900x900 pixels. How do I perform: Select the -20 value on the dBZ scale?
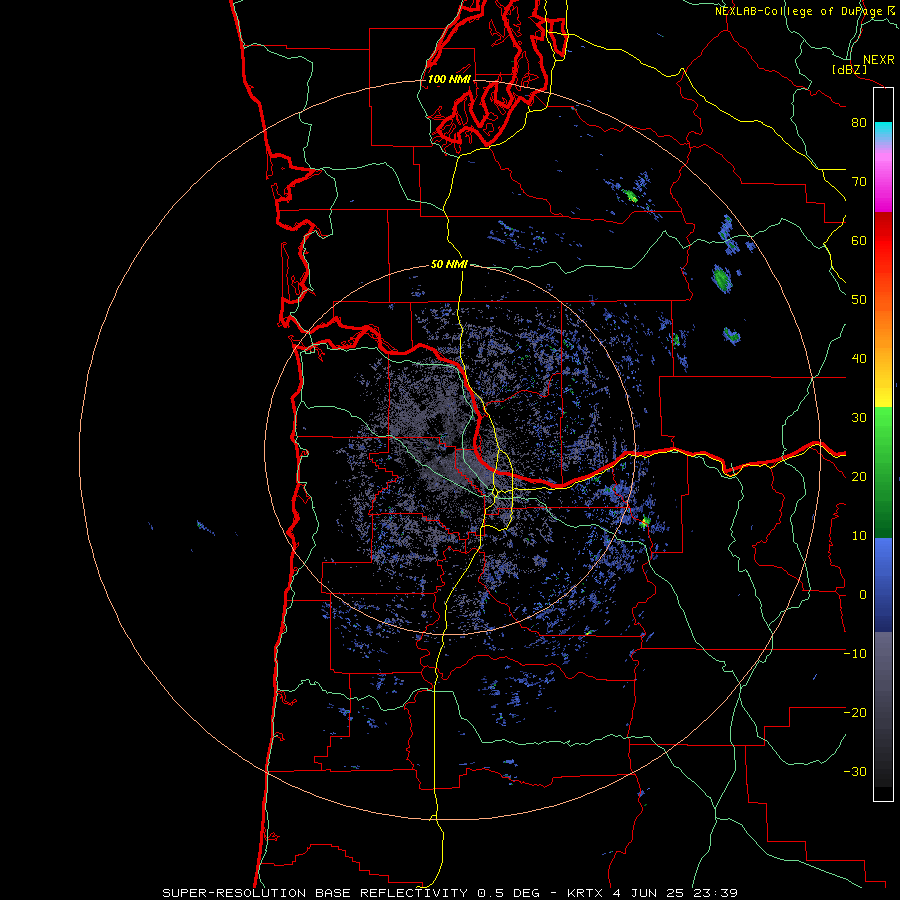(855, 713)
